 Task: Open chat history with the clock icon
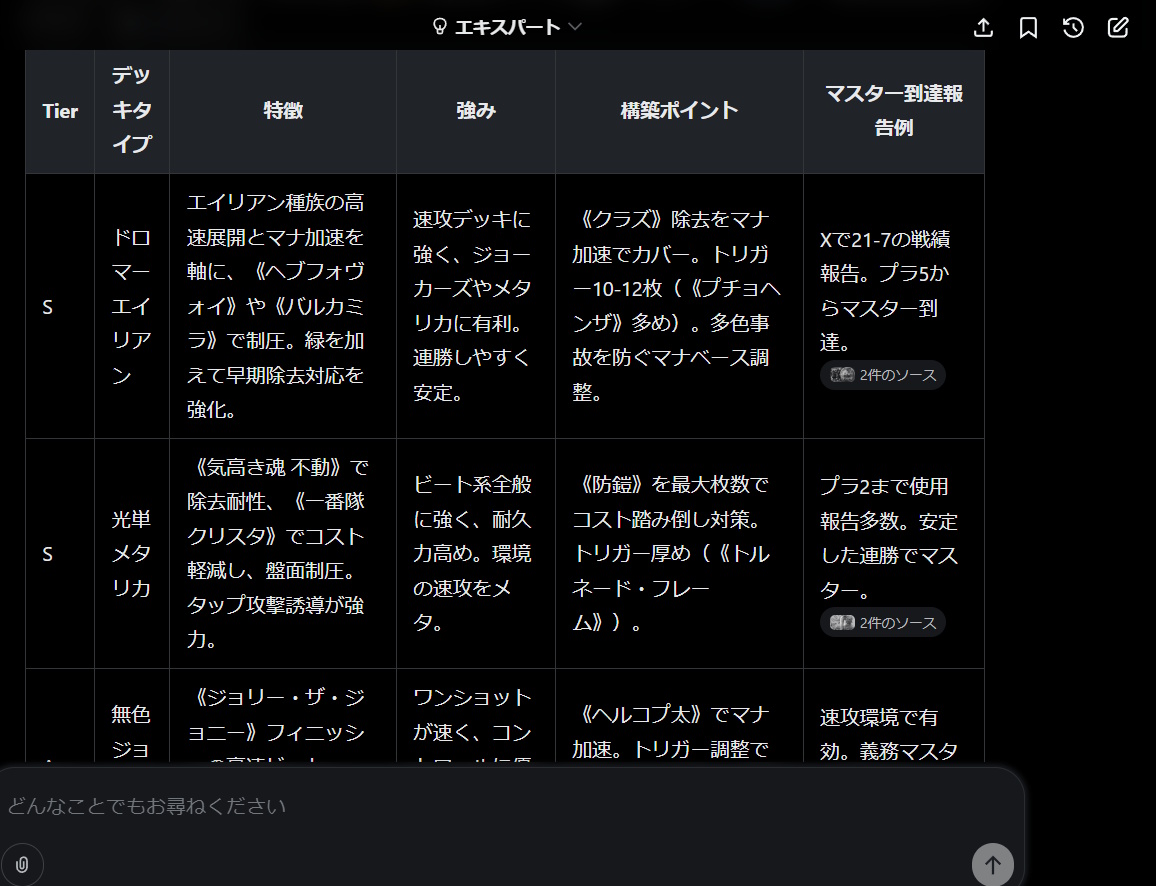point(1073,28)
